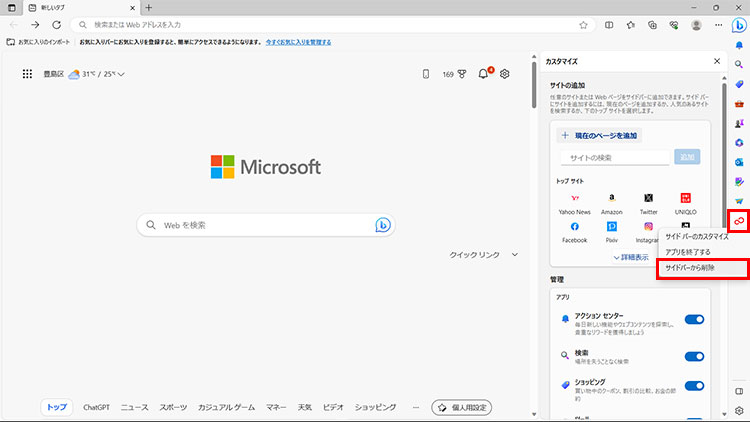Click the app launcher grid icon
The height and width of the screenshot is (422, 750).
click(x=27, y=74)
